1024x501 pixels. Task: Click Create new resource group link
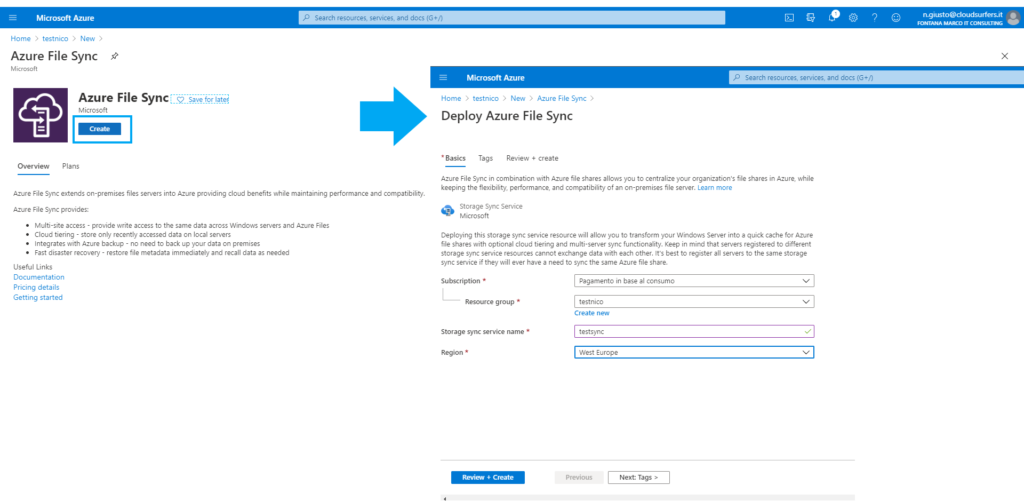tap(592, 313)
